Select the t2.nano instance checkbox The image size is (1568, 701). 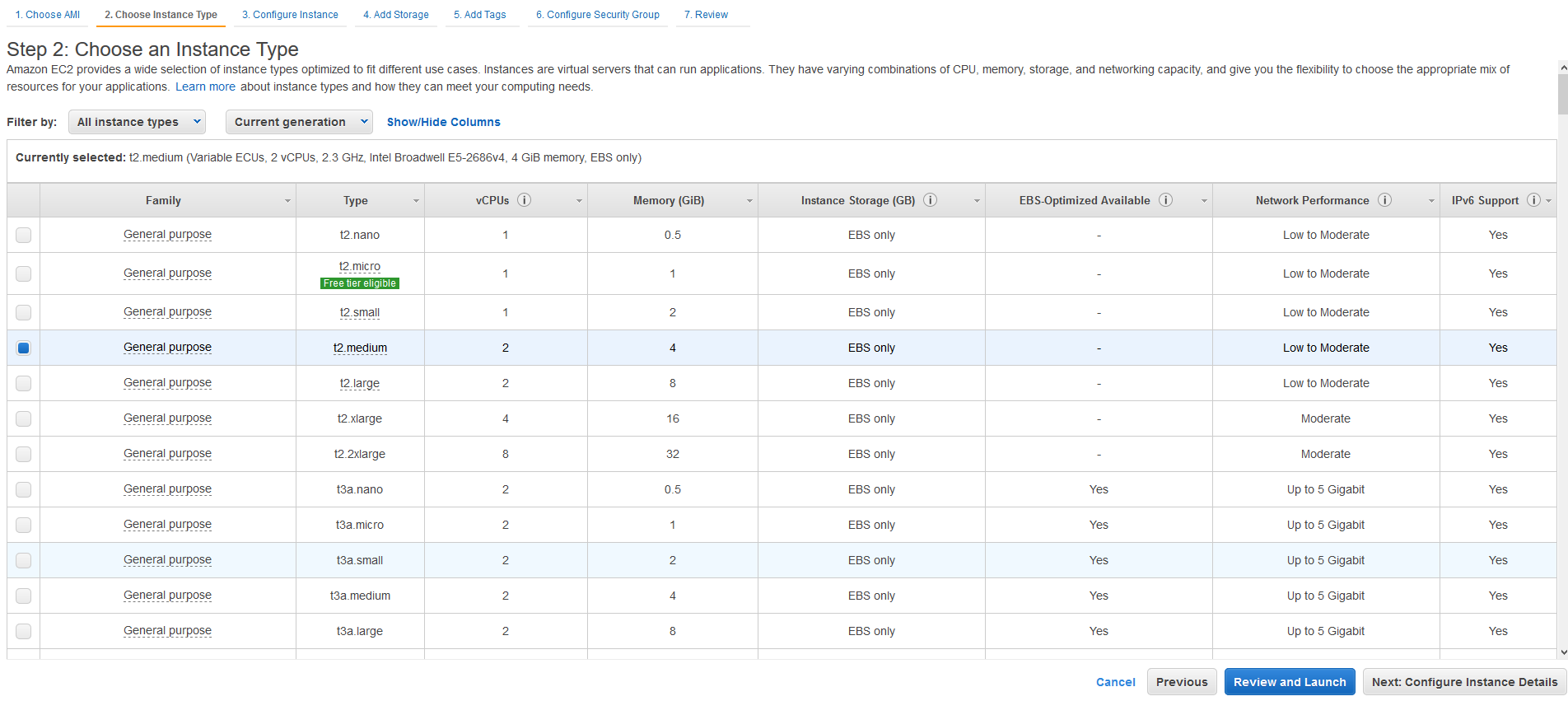tap(24, 235)
